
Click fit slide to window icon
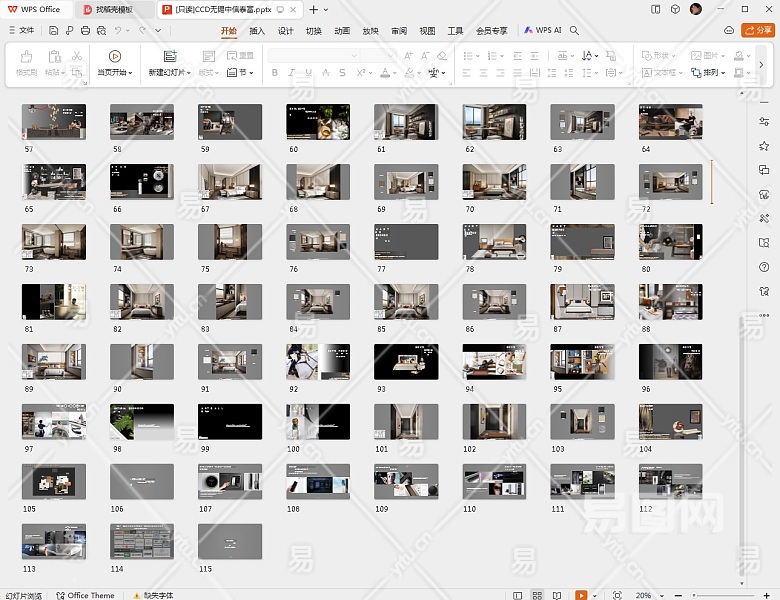click(x=616, y=595)
